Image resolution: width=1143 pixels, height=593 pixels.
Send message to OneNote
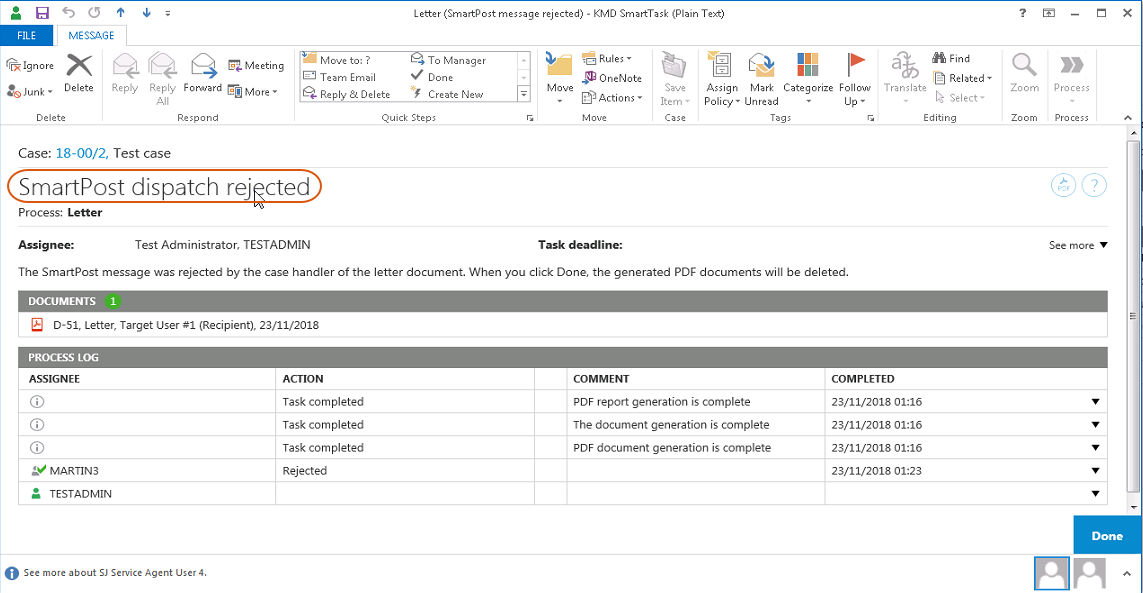click(612, 78)
